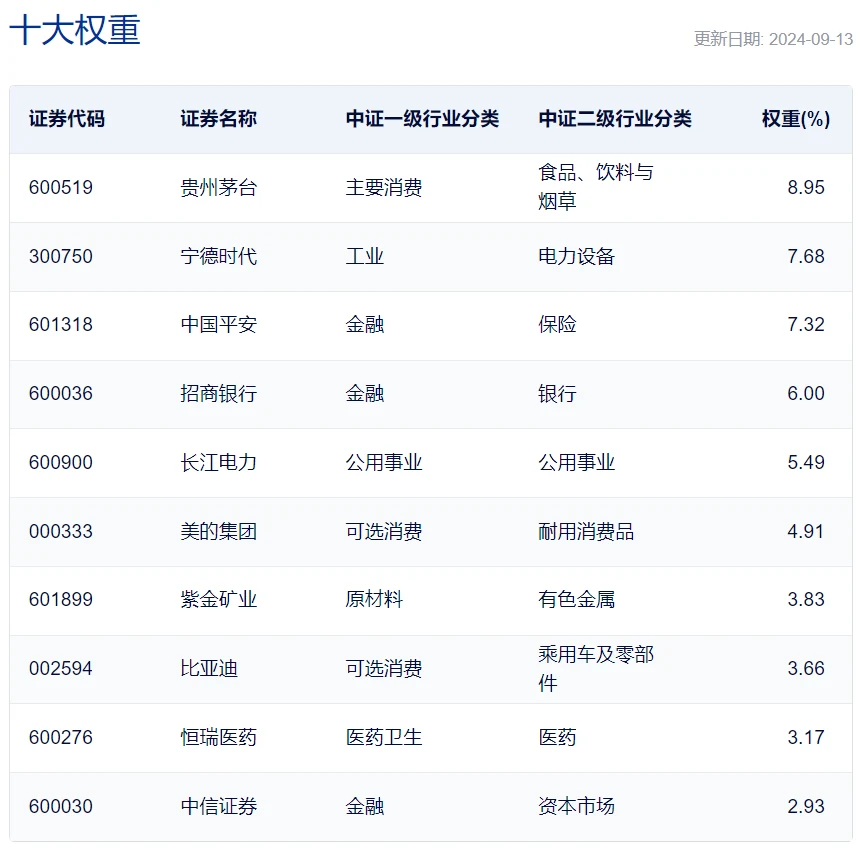Select stock code 600519
This screenshot has height=849, width=860.
tap(61, 188)
